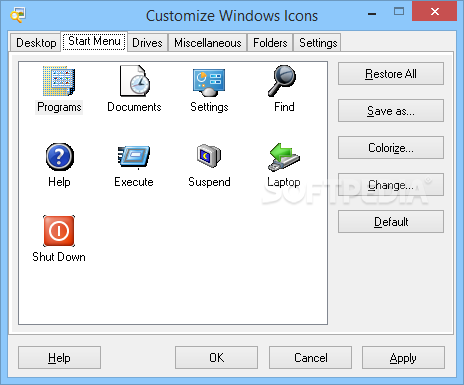Image resolution: width=464 pixels, height=385 pixels.
Task: Click the Restore All button
Action: coord(391,74)
